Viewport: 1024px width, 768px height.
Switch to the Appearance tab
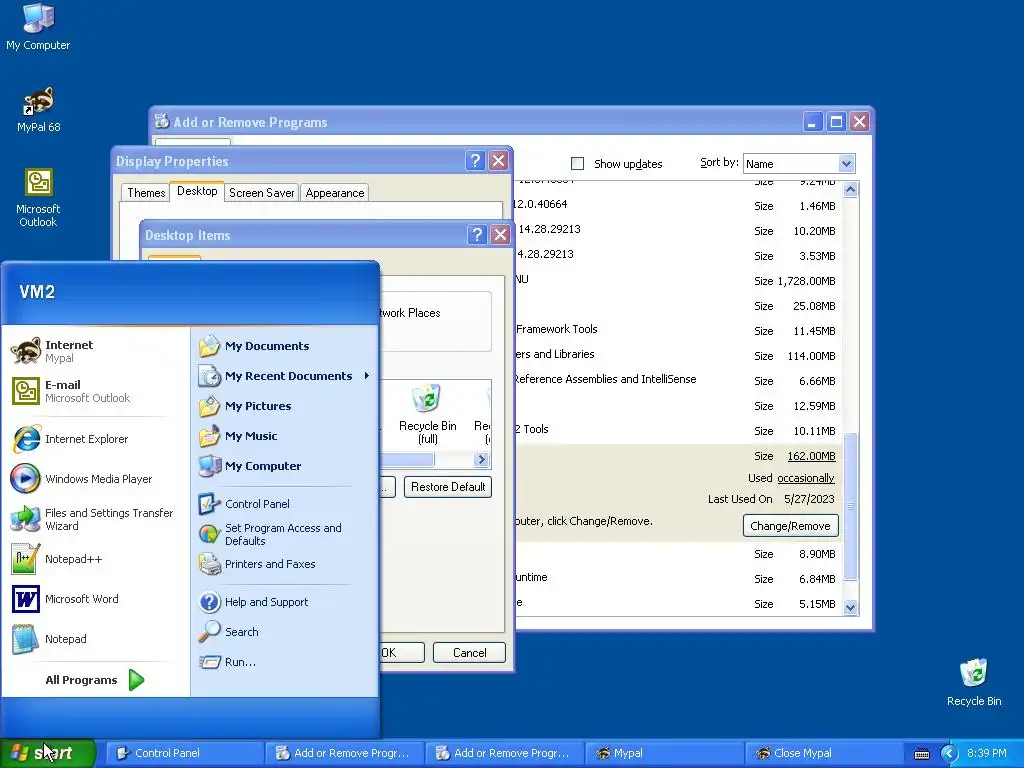[x=334, y=193]
